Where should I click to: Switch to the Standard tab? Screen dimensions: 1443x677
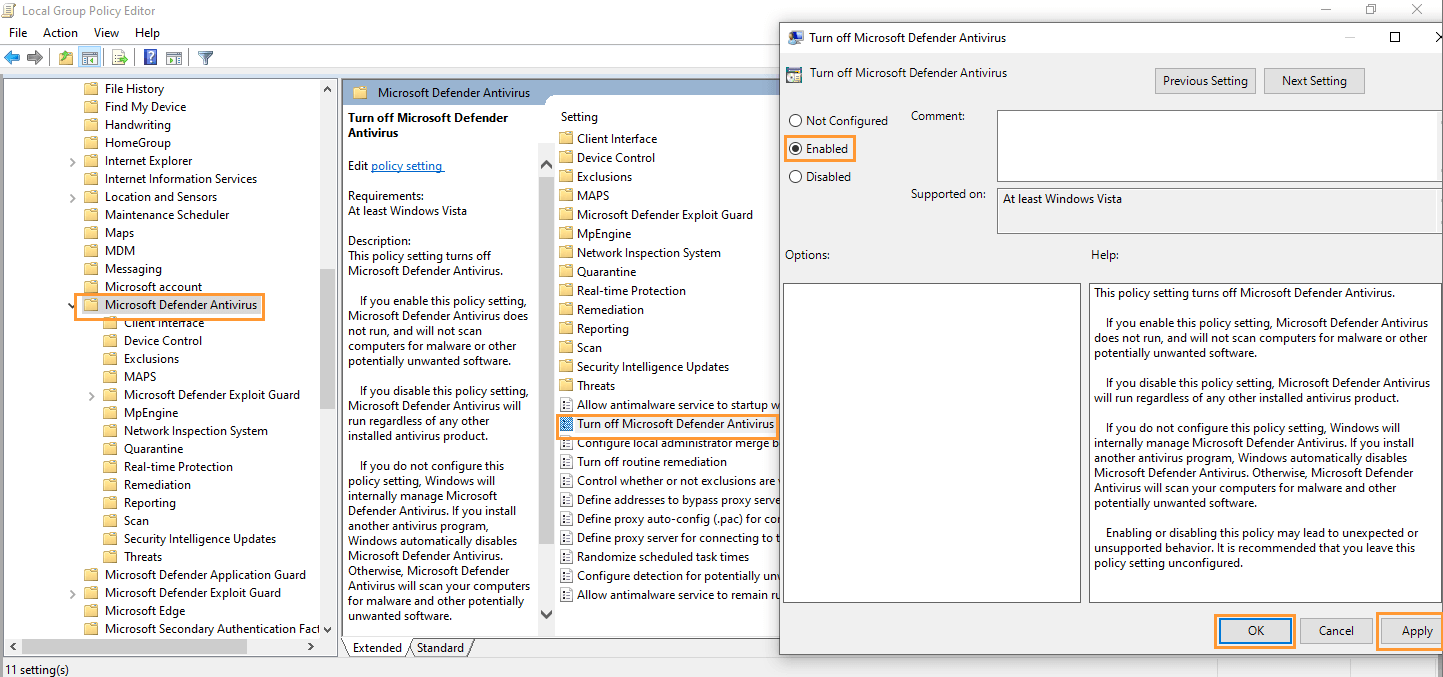(x=440, y=648)
